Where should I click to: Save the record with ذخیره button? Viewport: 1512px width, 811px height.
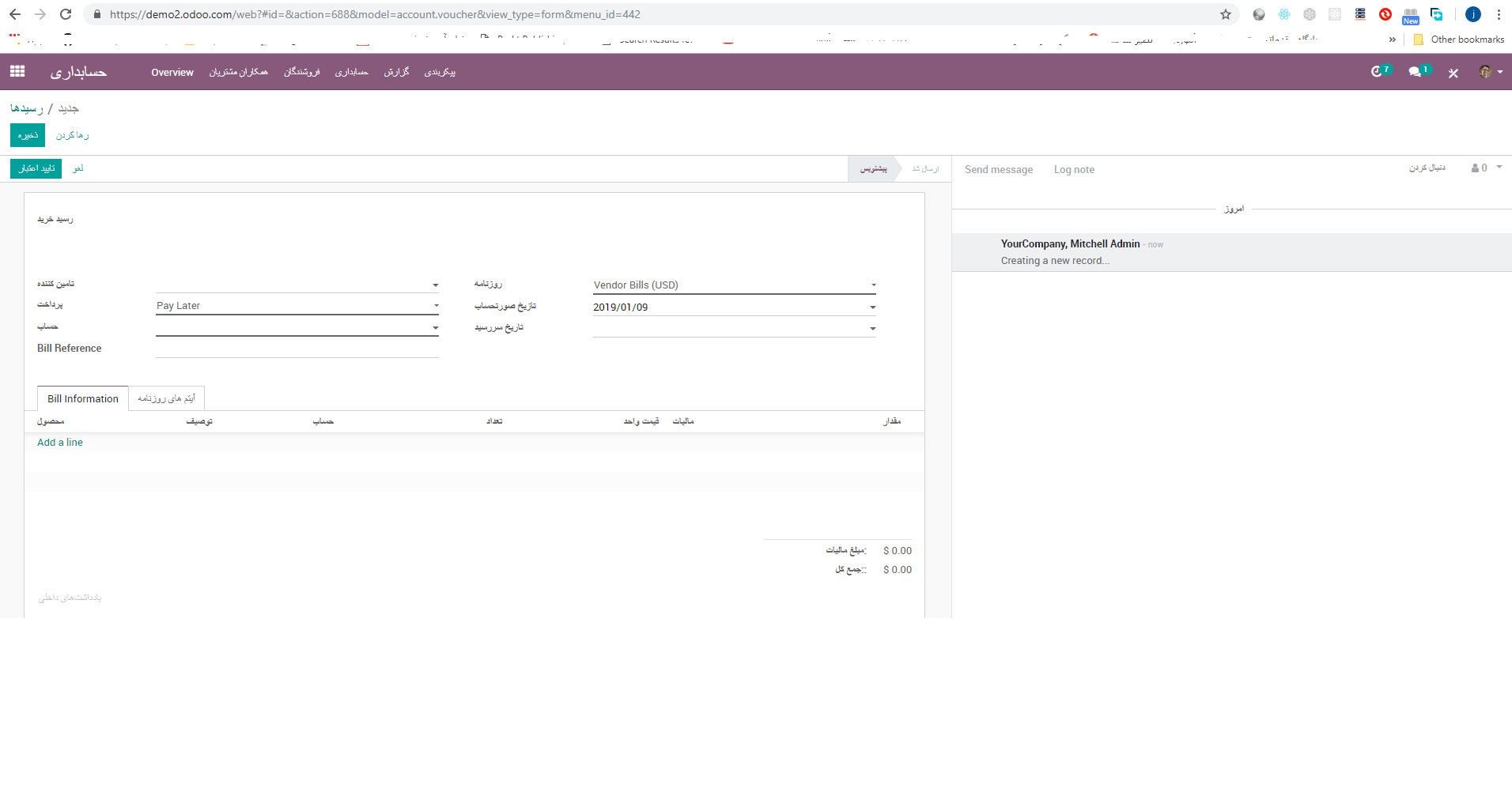pos(27,134)
